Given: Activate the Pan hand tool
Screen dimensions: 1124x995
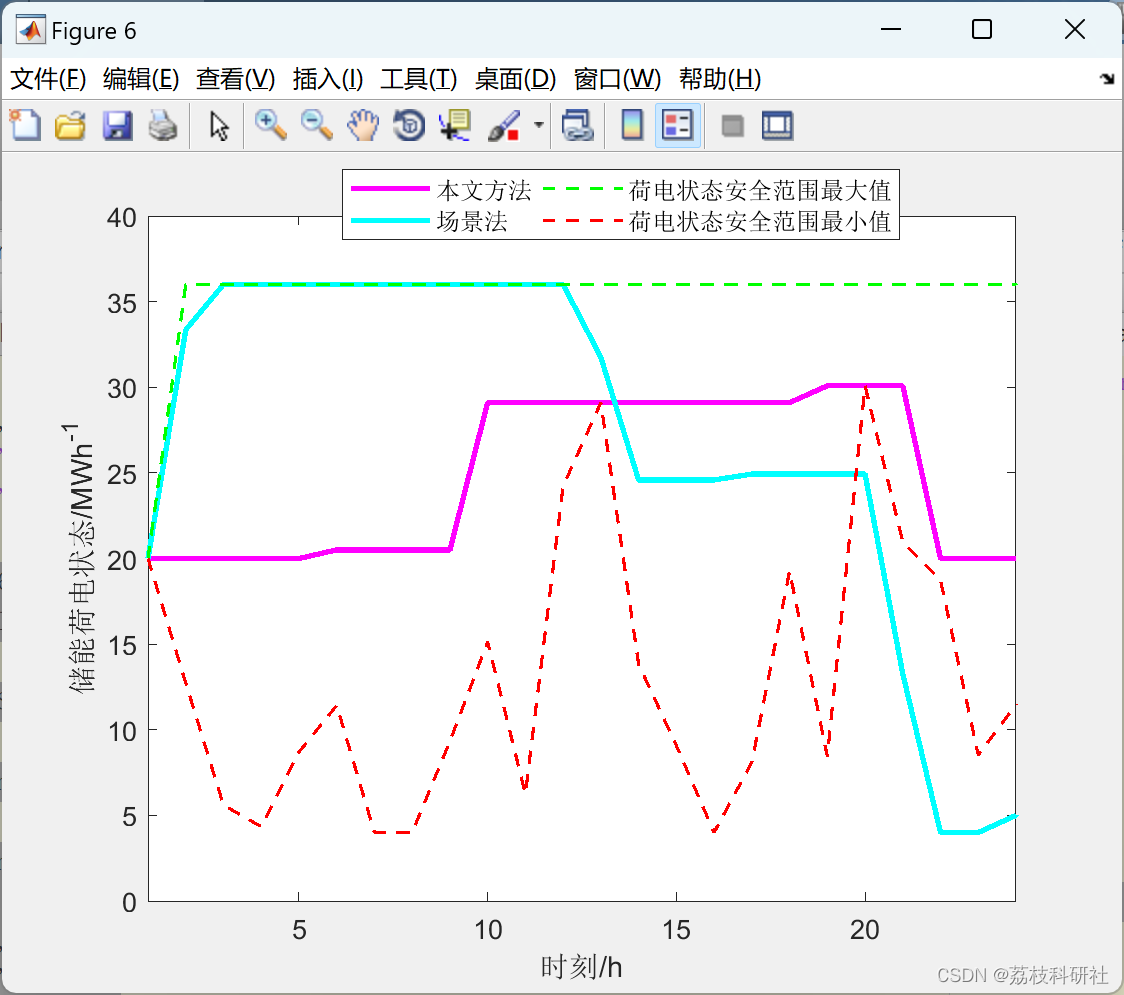Looking at the screenshot, I should point(363,126).
